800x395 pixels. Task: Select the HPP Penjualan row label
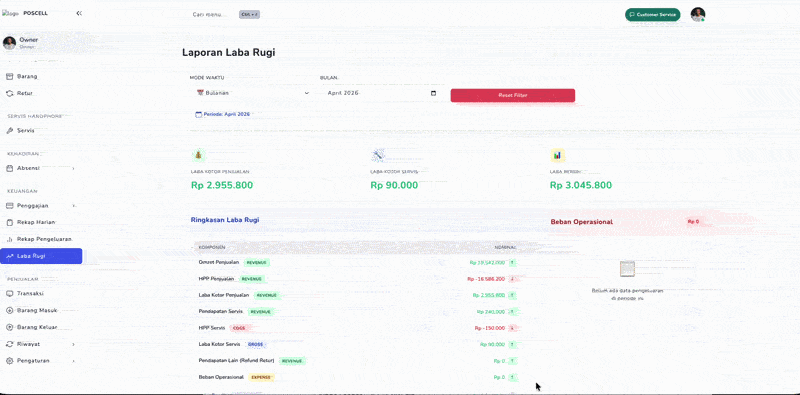[216, 279]
